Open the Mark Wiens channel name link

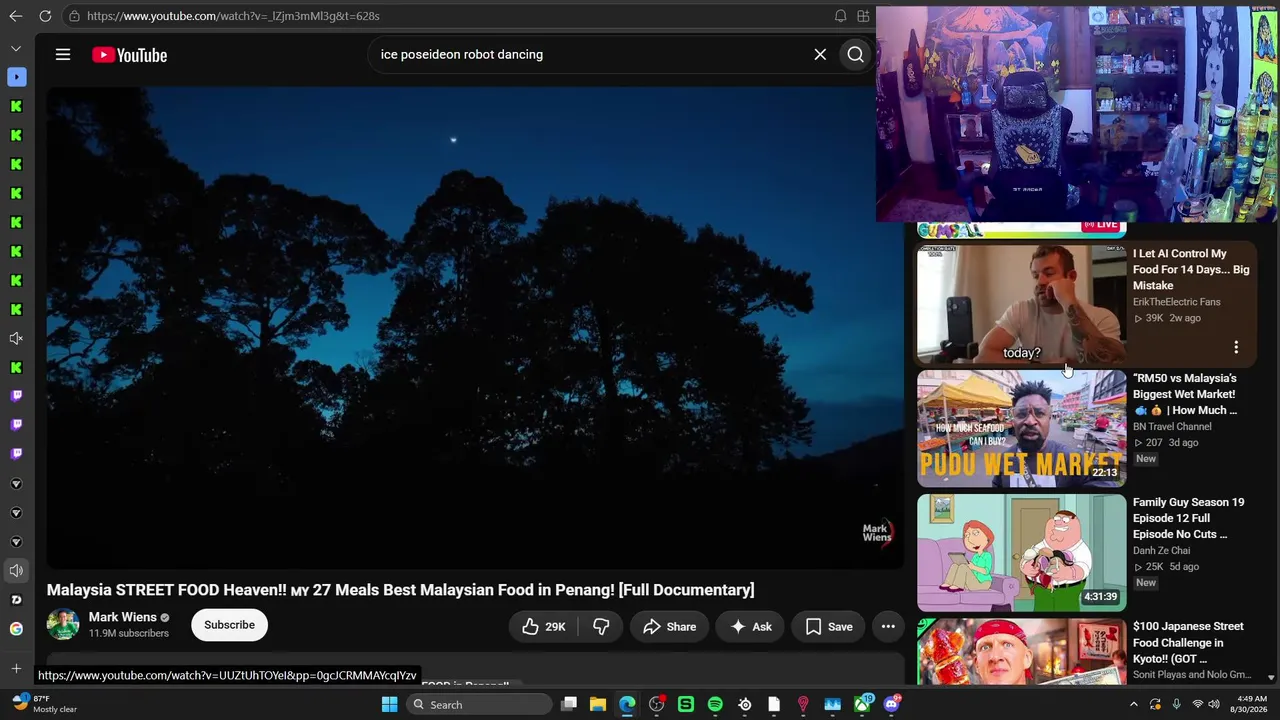(x=122, y=617)
